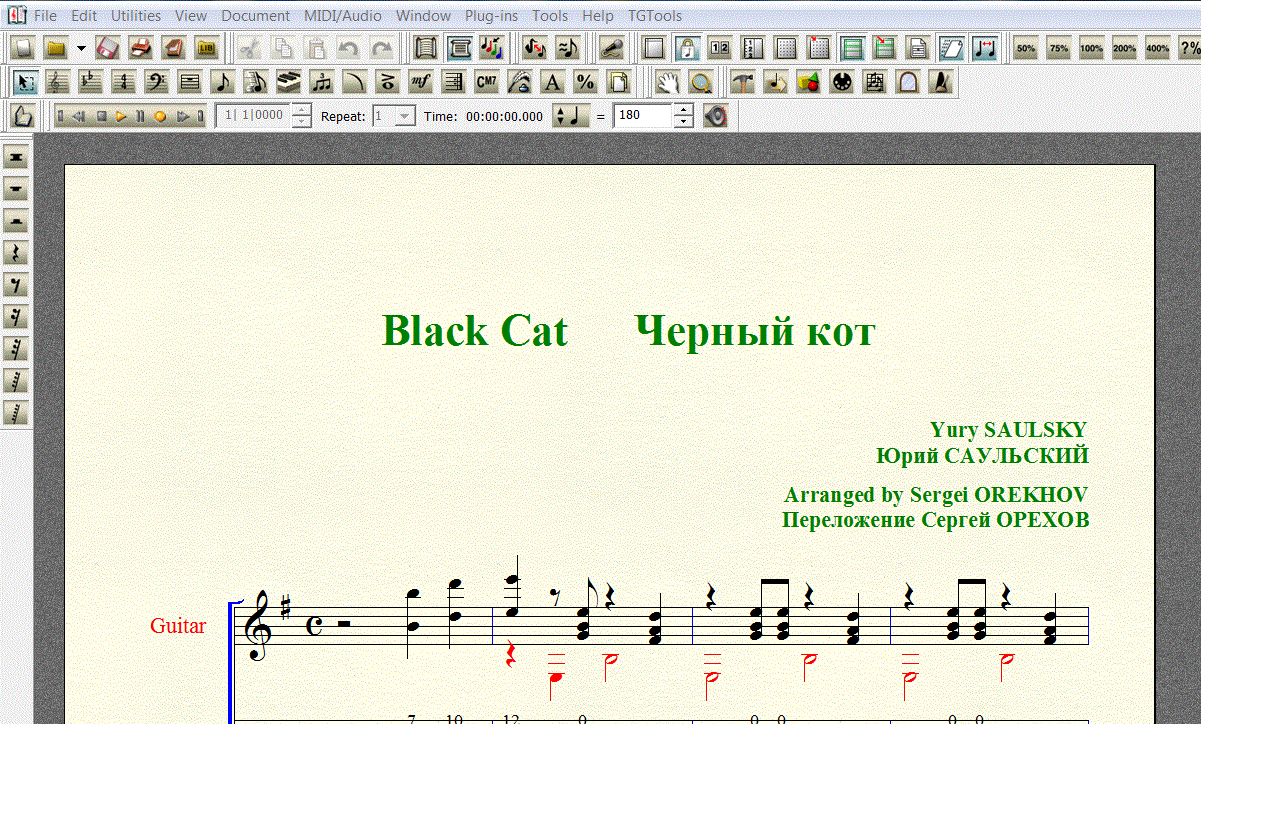Click the custom zoom ?% button
The width and height of the screenshot is (1274, 817).
tap(1190, 48)
